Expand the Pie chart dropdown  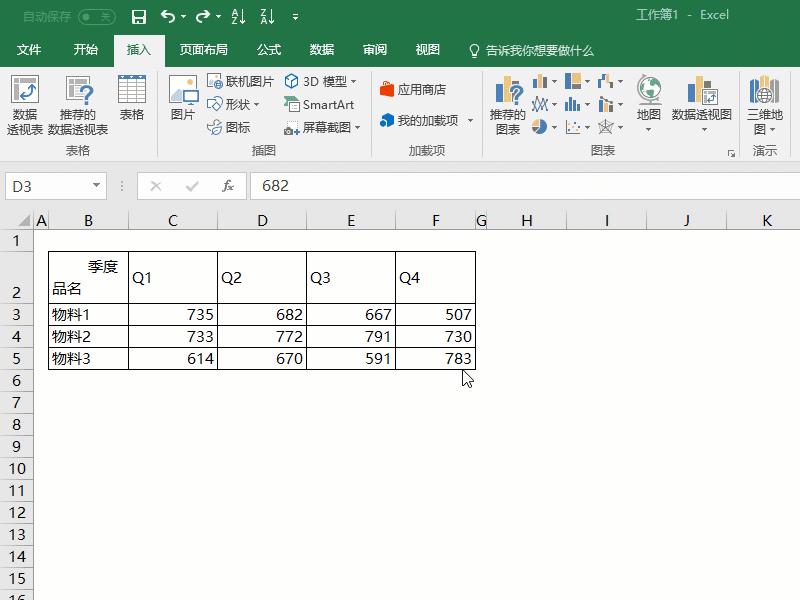[x=553, y=126]
